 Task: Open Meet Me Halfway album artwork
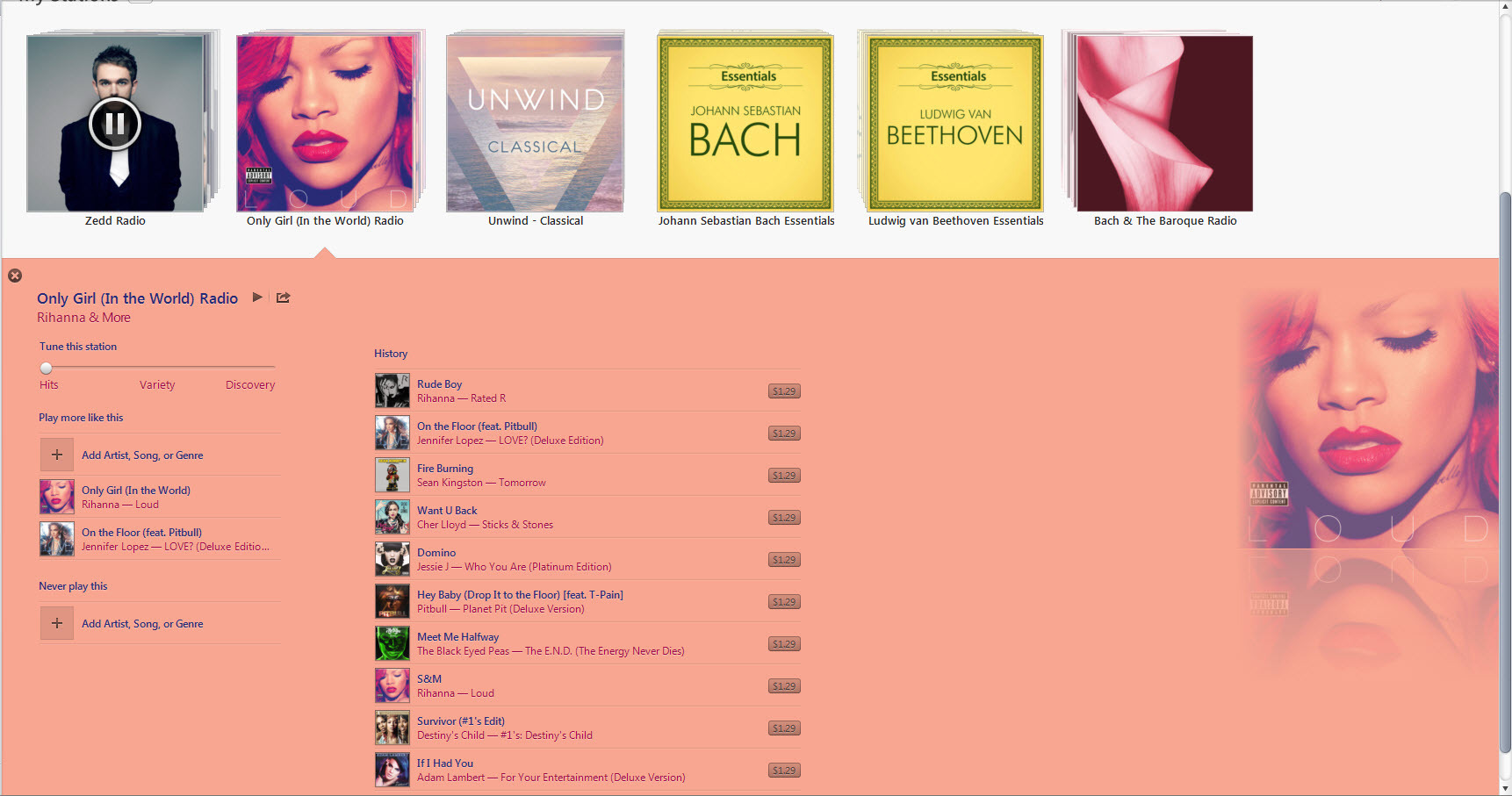click(392, 643)
